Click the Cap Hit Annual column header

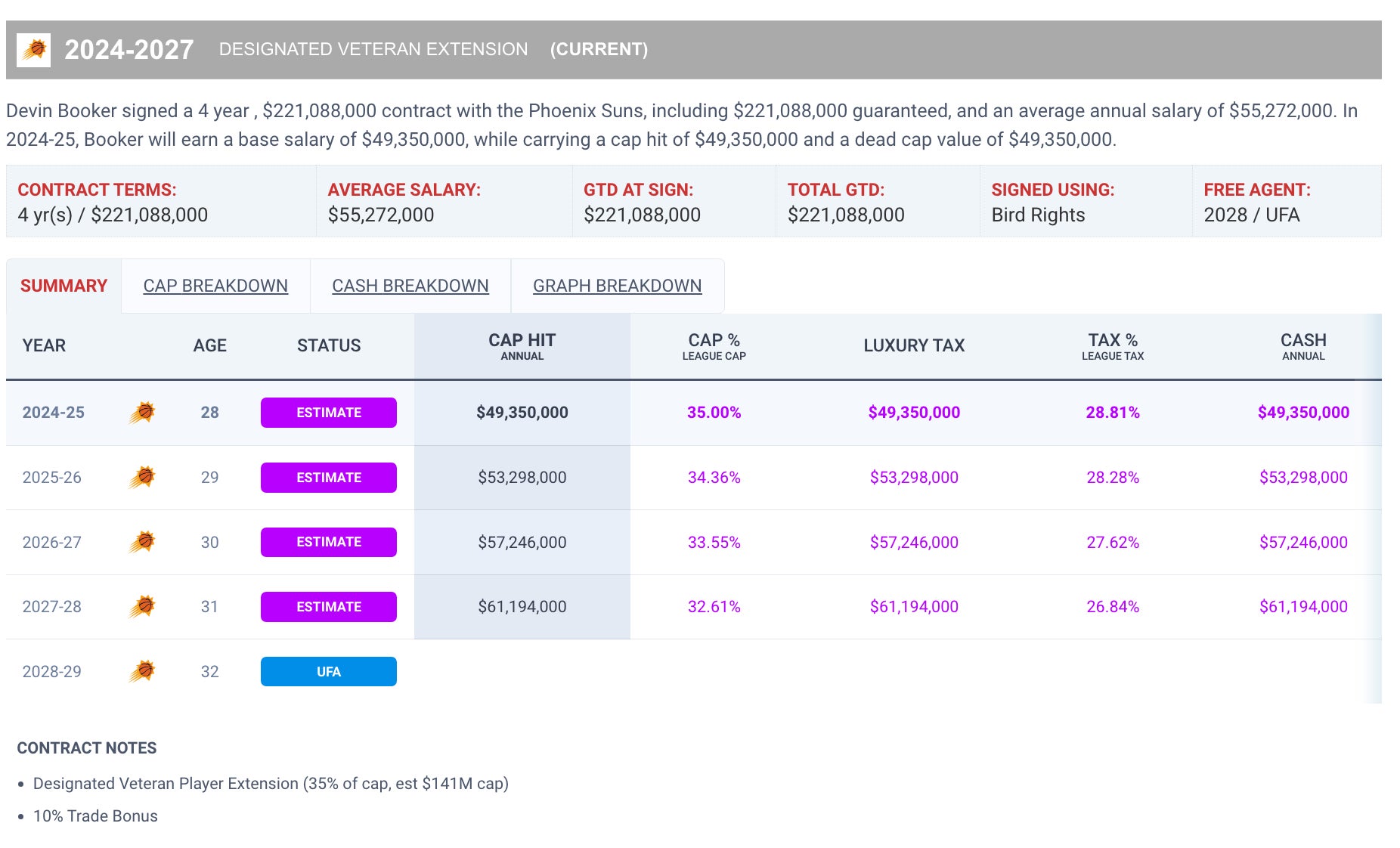pyautogui.click(x=522, y=346)
